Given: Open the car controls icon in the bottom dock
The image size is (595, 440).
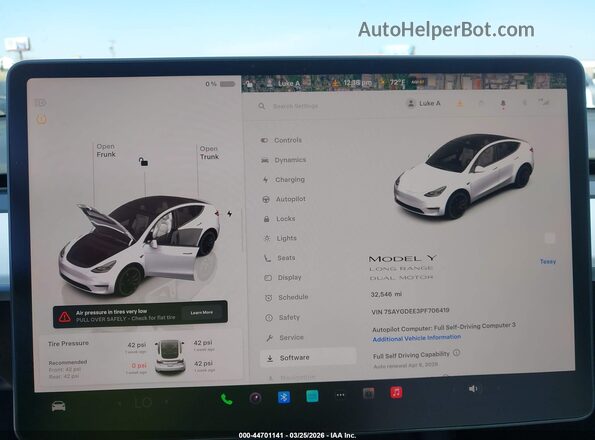Looking at the screenshot, I should [x=58, y=406].
